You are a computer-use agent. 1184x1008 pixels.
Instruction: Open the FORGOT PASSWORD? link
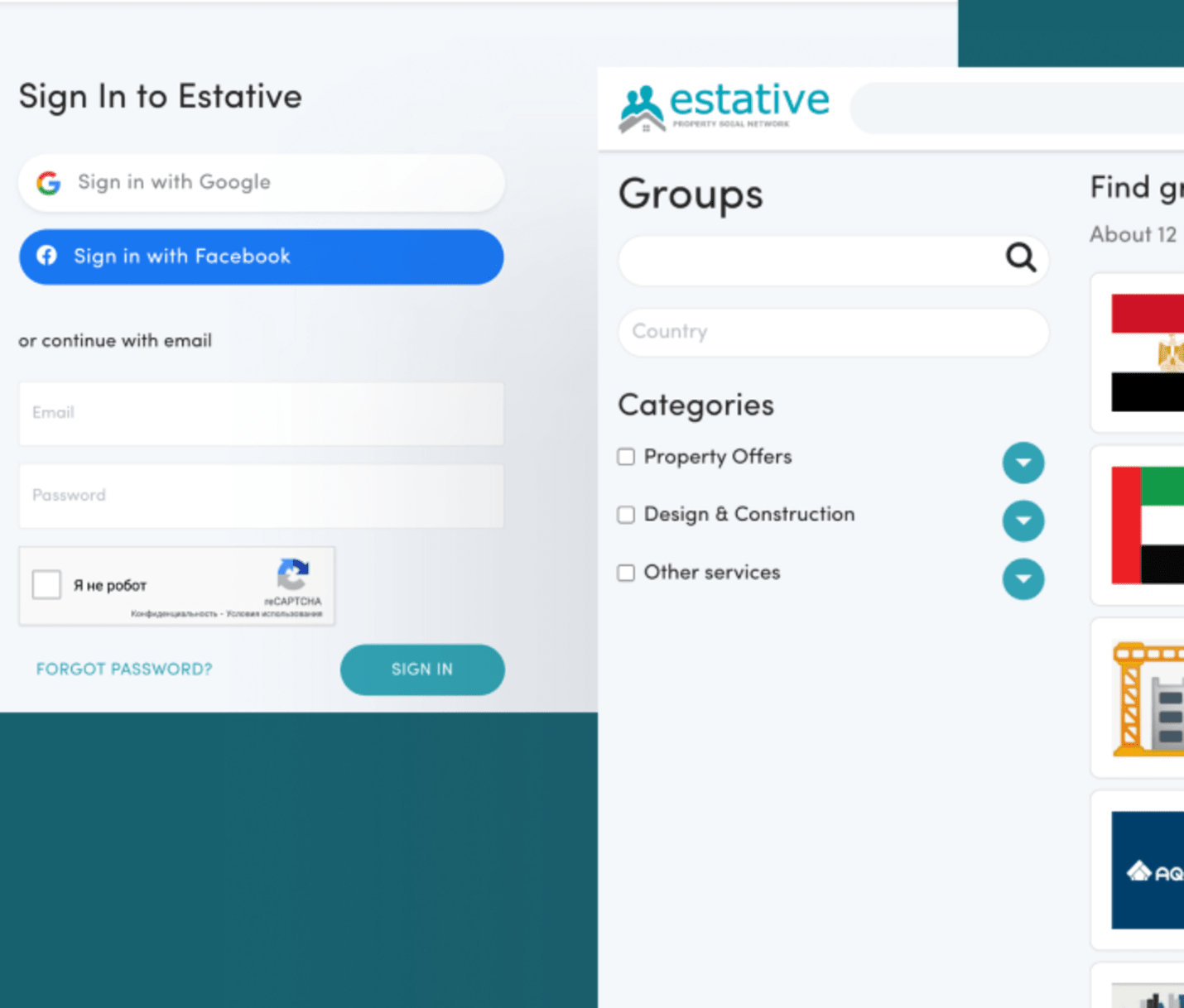point(124,669)
